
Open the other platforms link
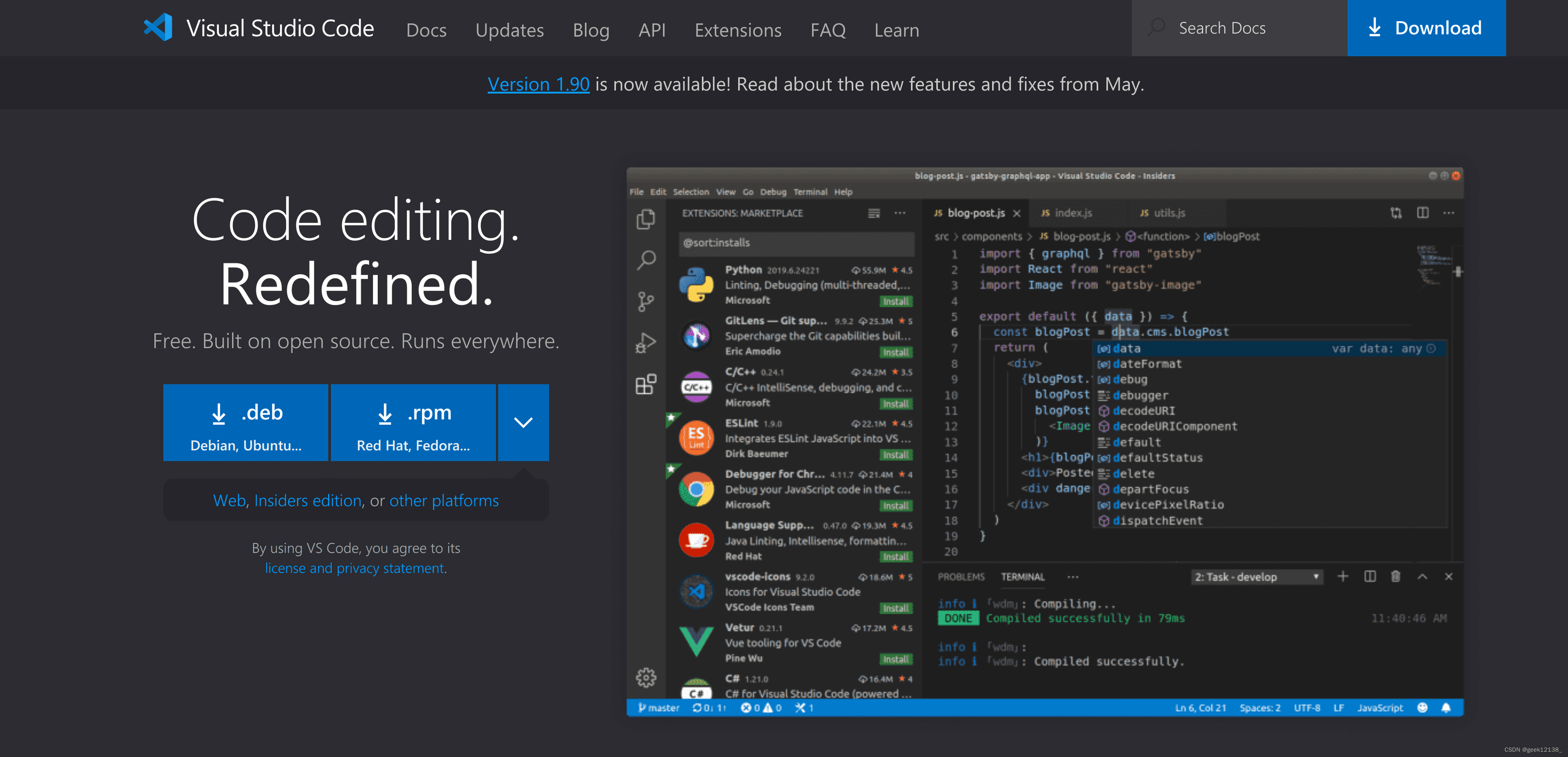pos(444,500)
